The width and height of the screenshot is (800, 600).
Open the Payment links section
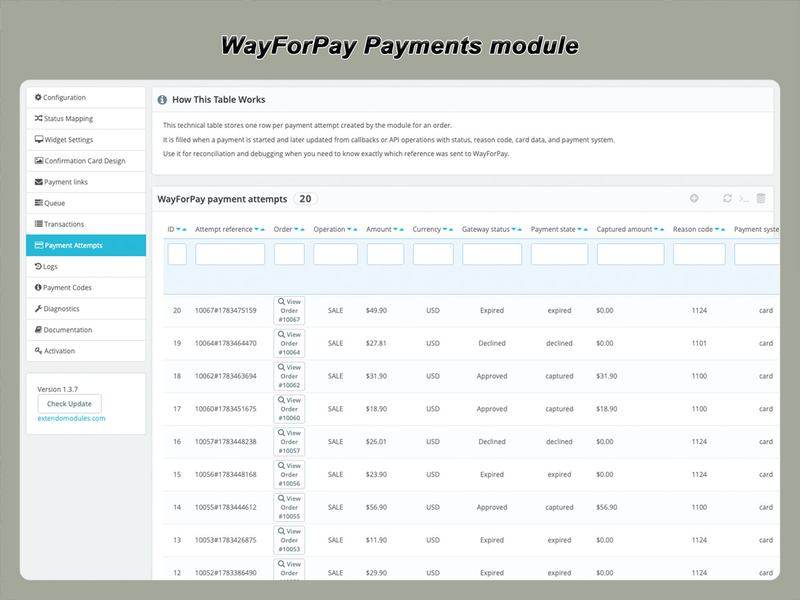tap(86, 182)
